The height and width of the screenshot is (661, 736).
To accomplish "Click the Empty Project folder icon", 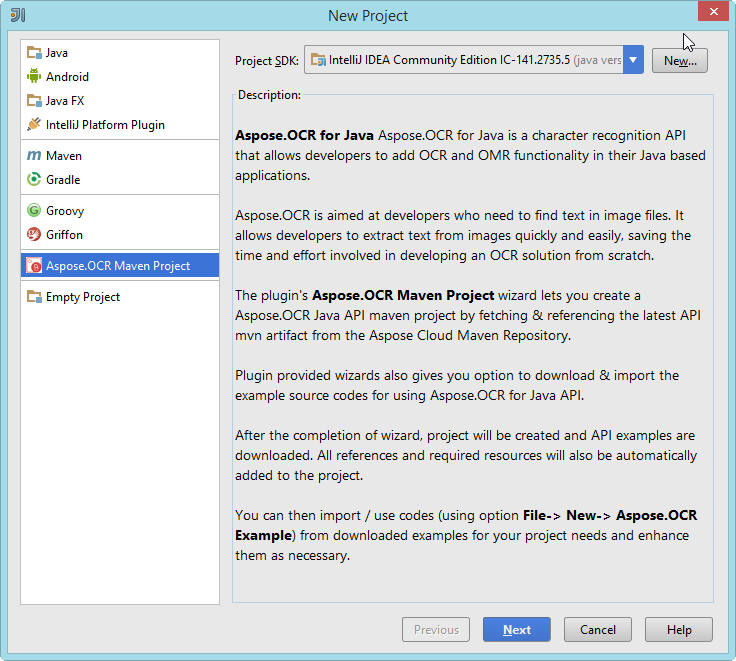I will pyautogui.click(x=34, y=297).
